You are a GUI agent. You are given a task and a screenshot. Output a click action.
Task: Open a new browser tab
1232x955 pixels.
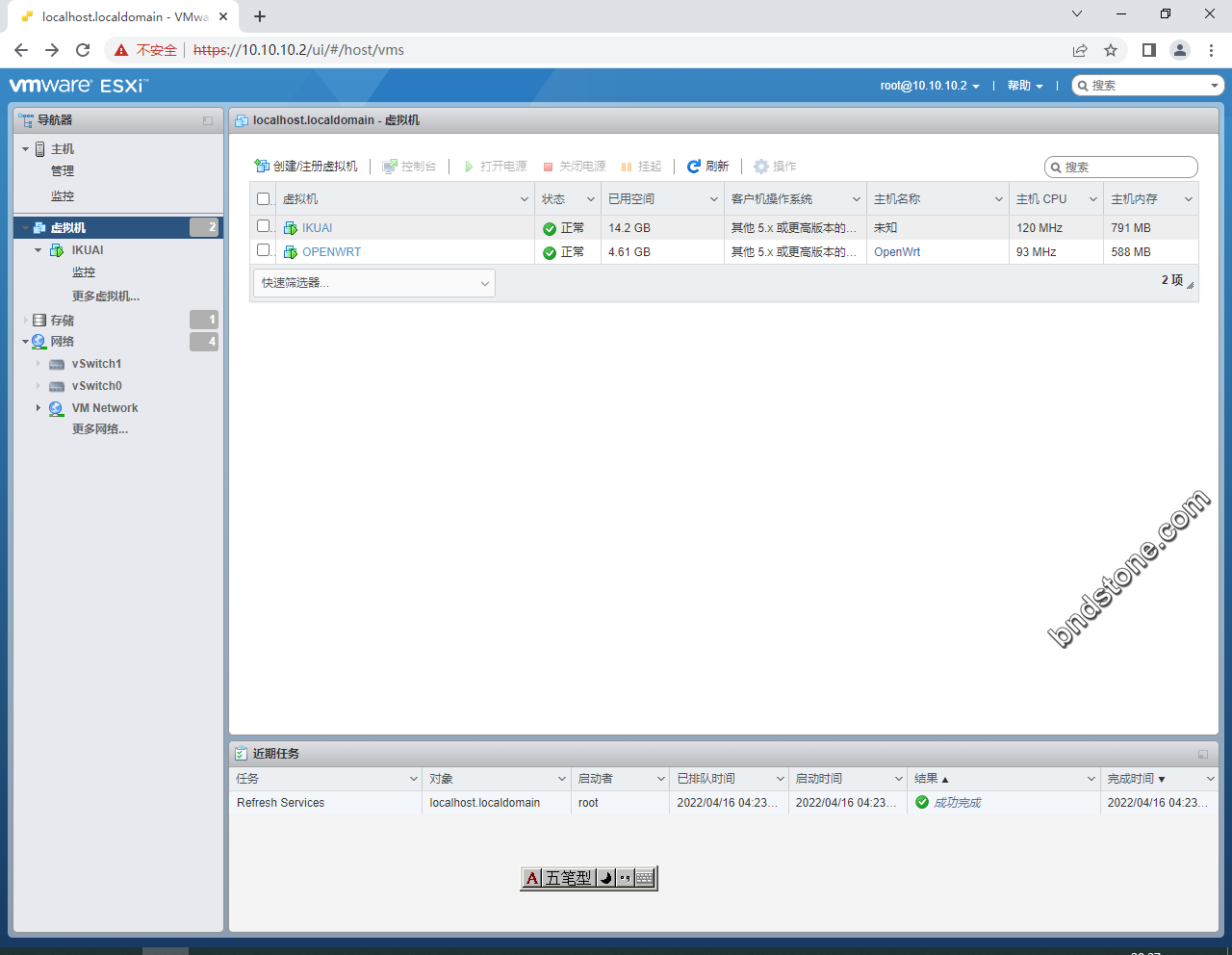coord(260,16)
